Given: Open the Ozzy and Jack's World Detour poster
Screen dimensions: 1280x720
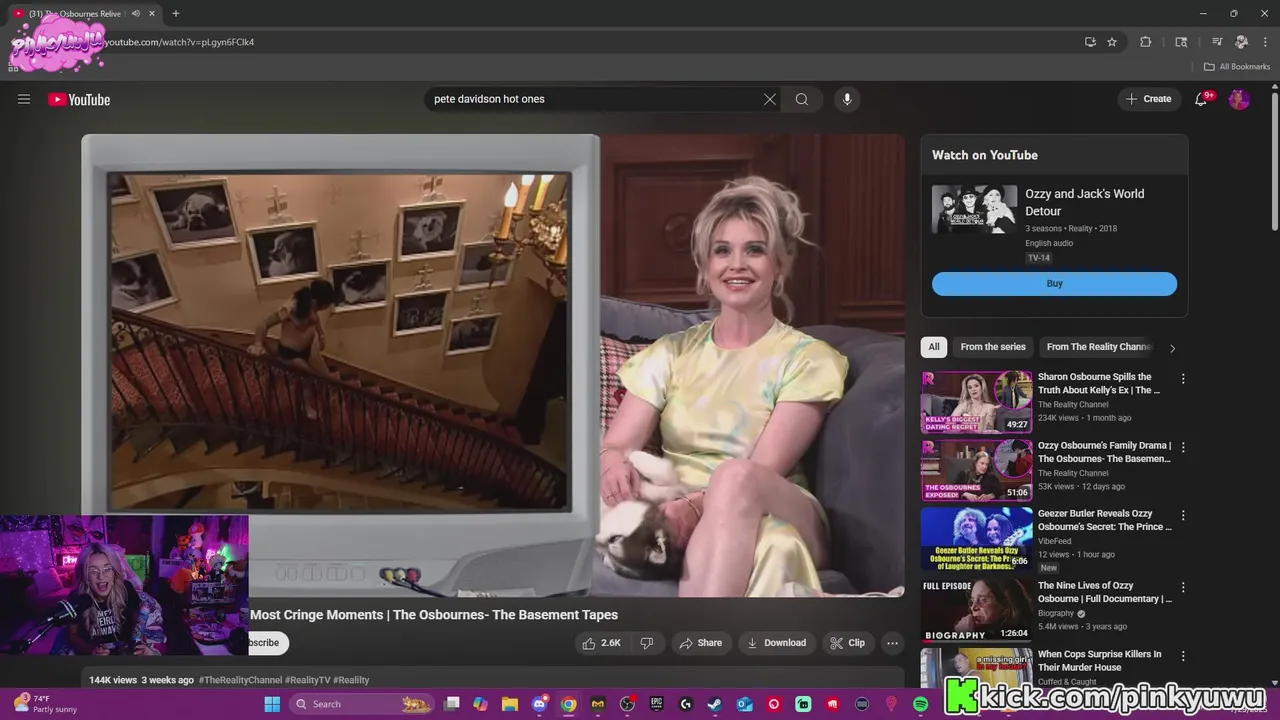Looking at the screenshot, I should coord(974,209).
